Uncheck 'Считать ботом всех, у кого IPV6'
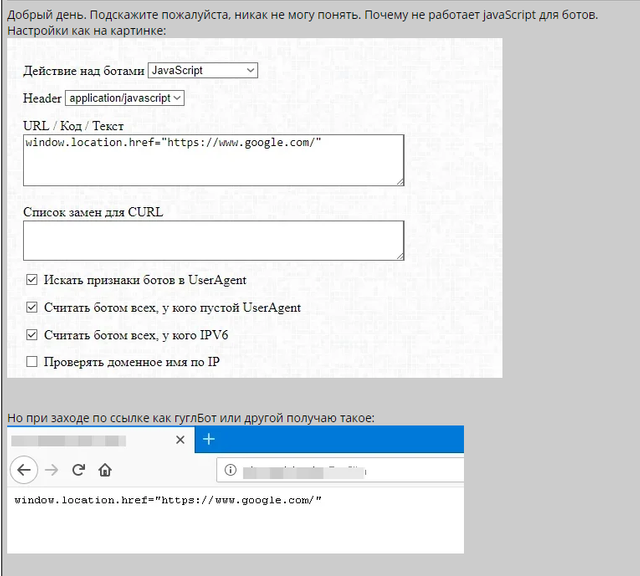The image size is (640, 576). (x=32, y=335)
